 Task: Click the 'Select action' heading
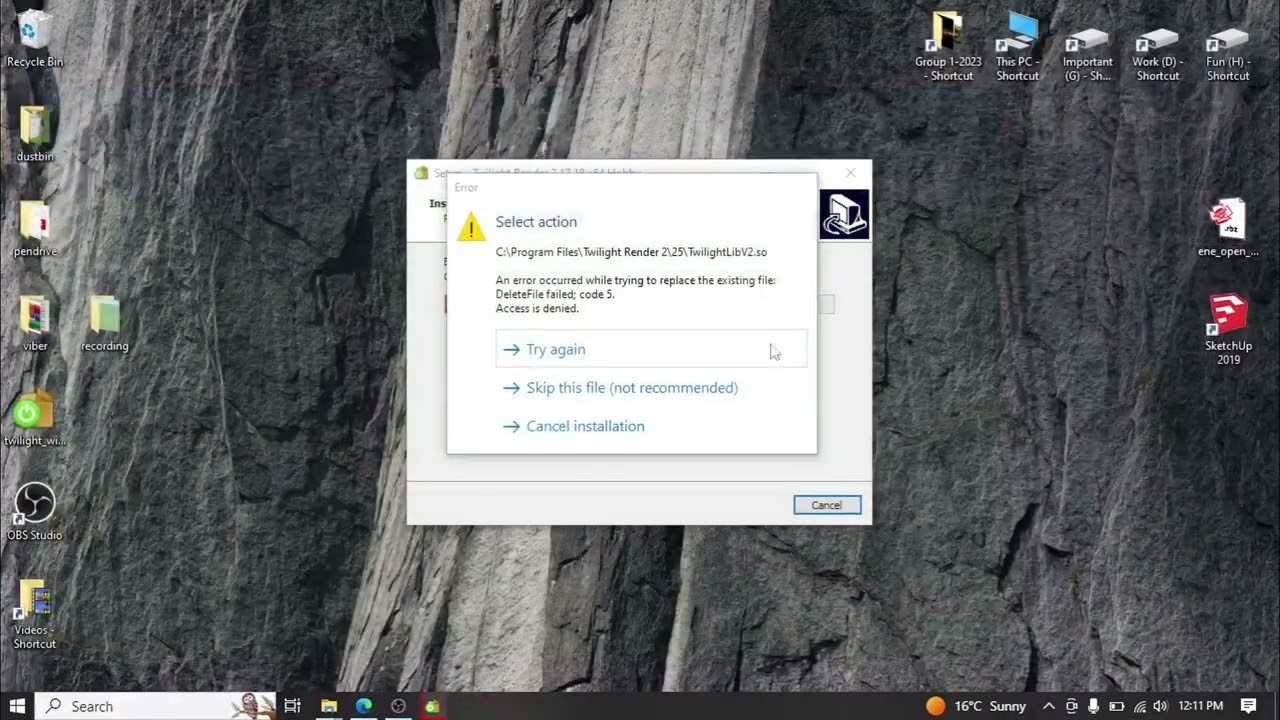point(536,222)
